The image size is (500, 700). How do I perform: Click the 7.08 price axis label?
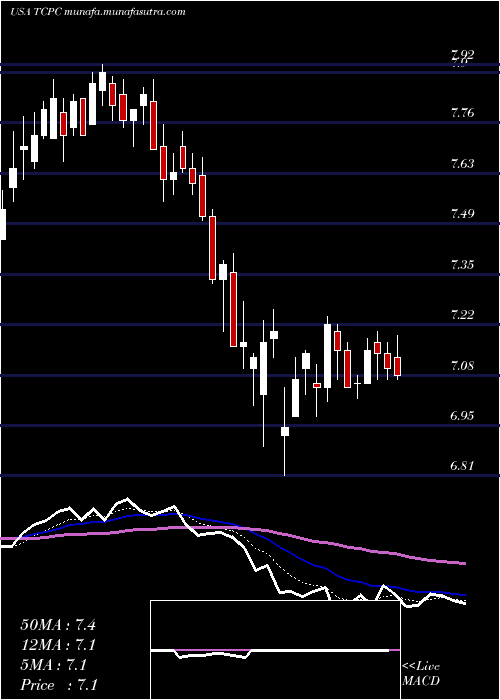462,366
